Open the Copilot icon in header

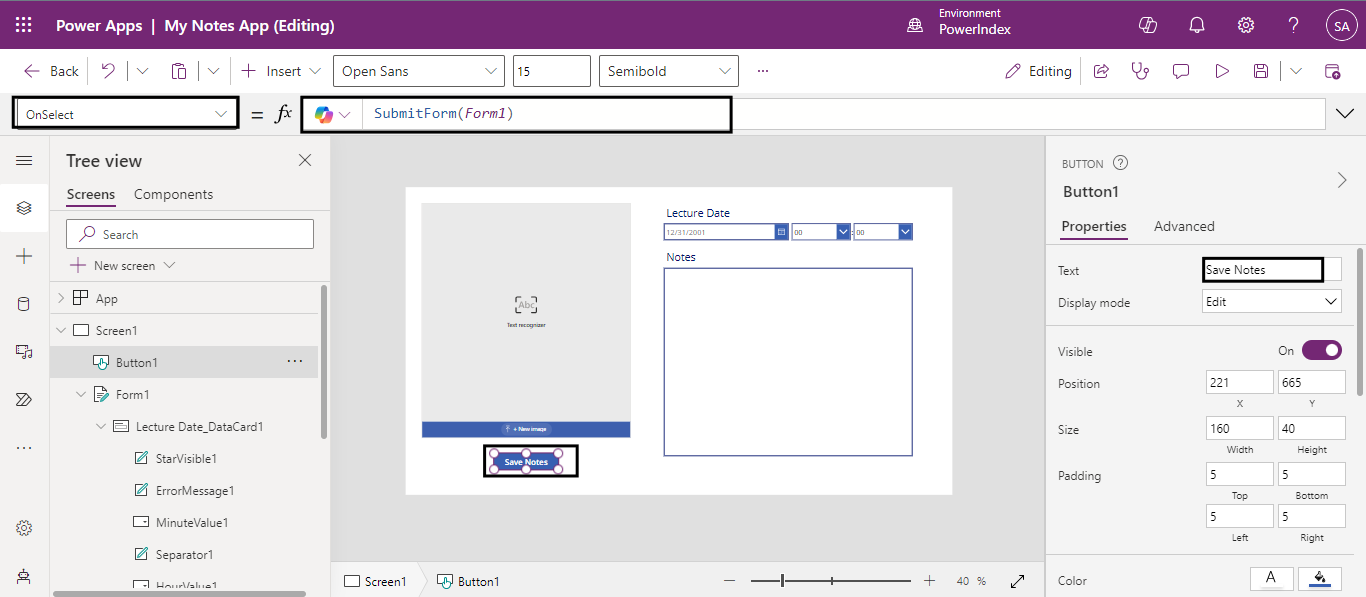coord(1148,25)
